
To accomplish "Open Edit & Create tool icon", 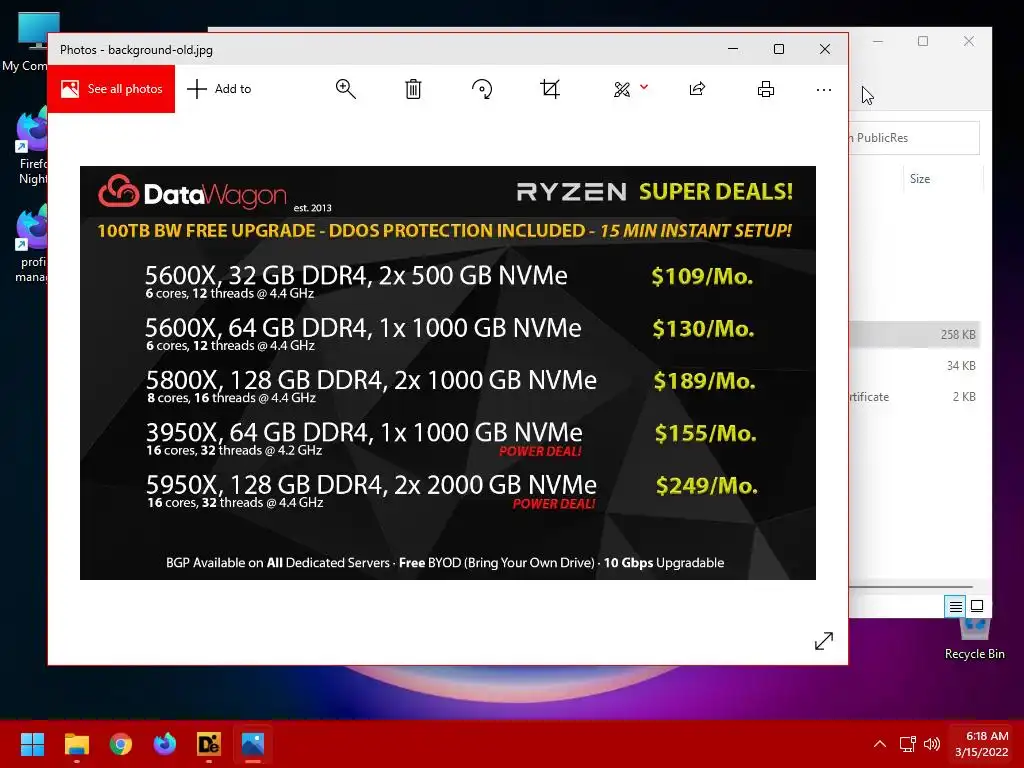I will tap(622, 89).
